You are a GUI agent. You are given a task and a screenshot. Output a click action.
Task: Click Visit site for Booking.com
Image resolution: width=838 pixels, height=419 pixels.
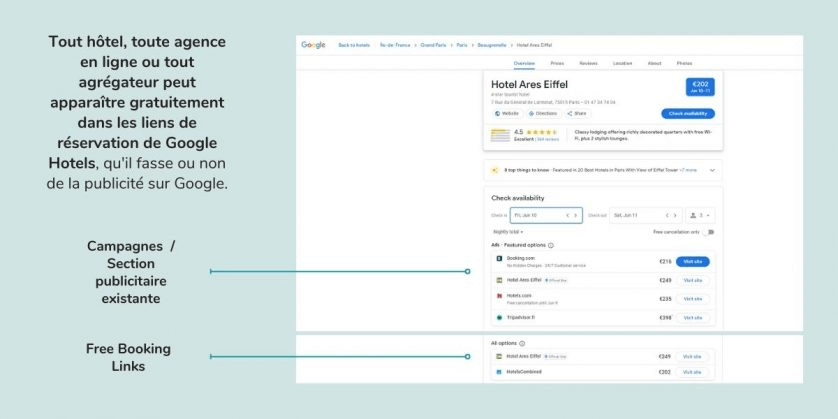click(693, 262)
